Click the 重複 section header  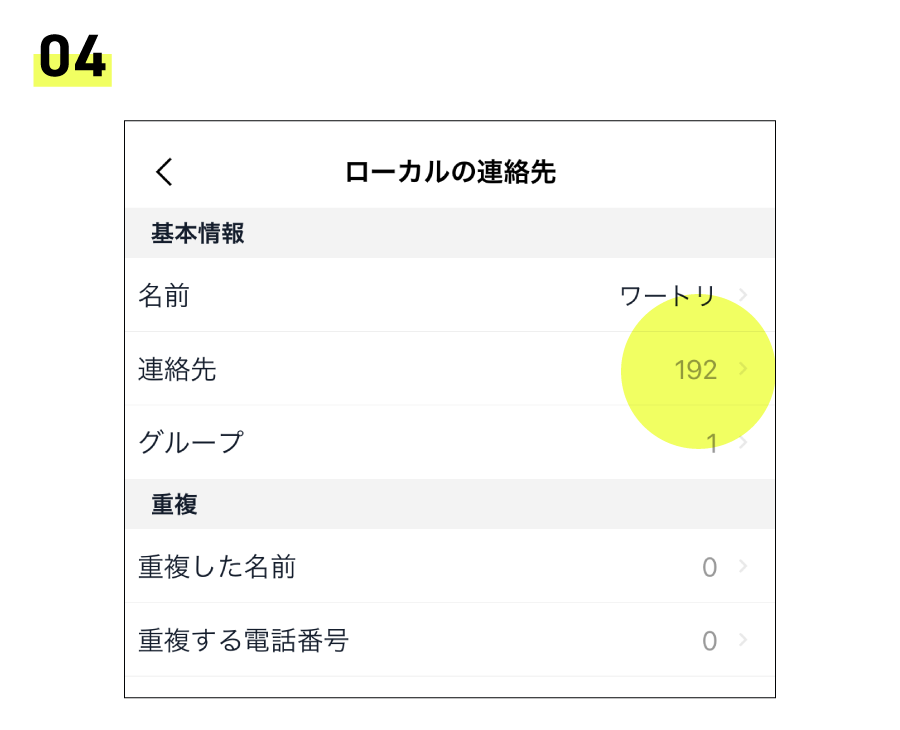(175, 504)
